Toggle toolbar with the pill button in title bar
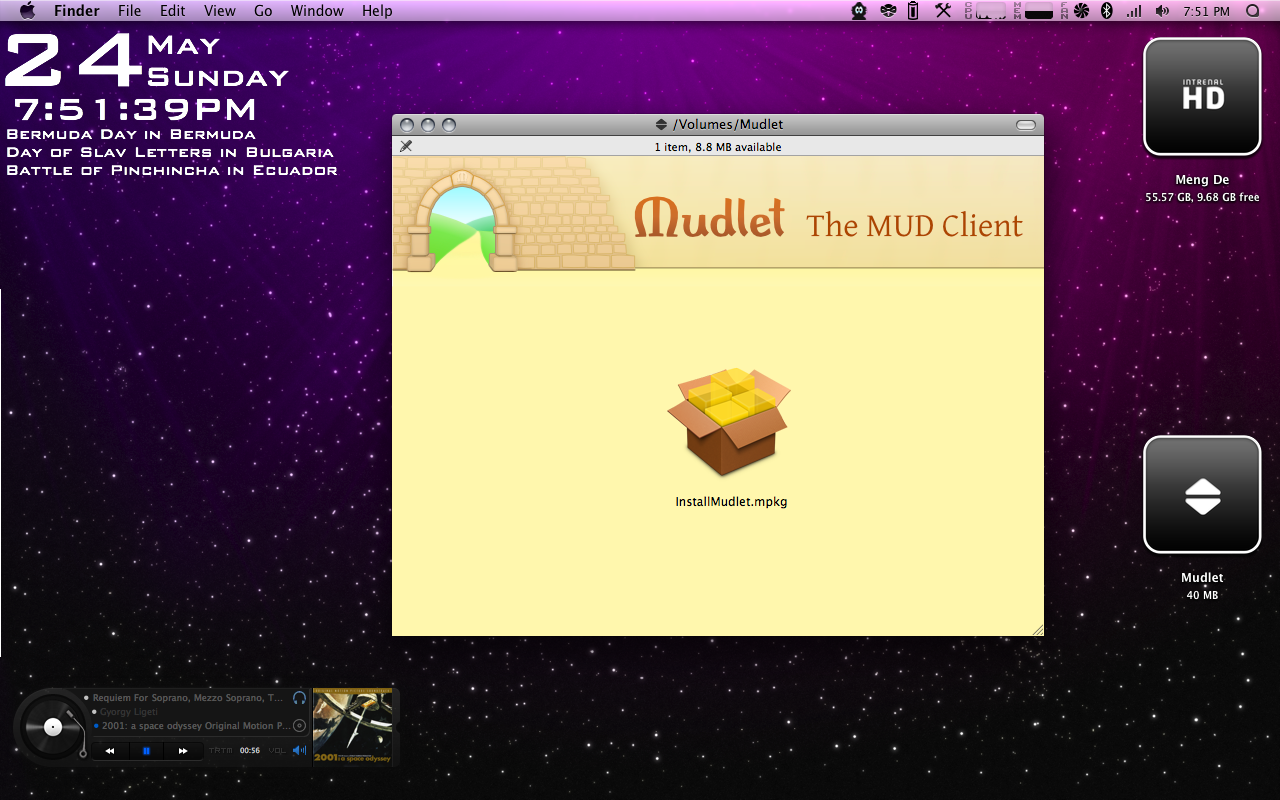The height and width of the screenshot is (800, 1280). pyautogui.click(x=1026, y=124)
